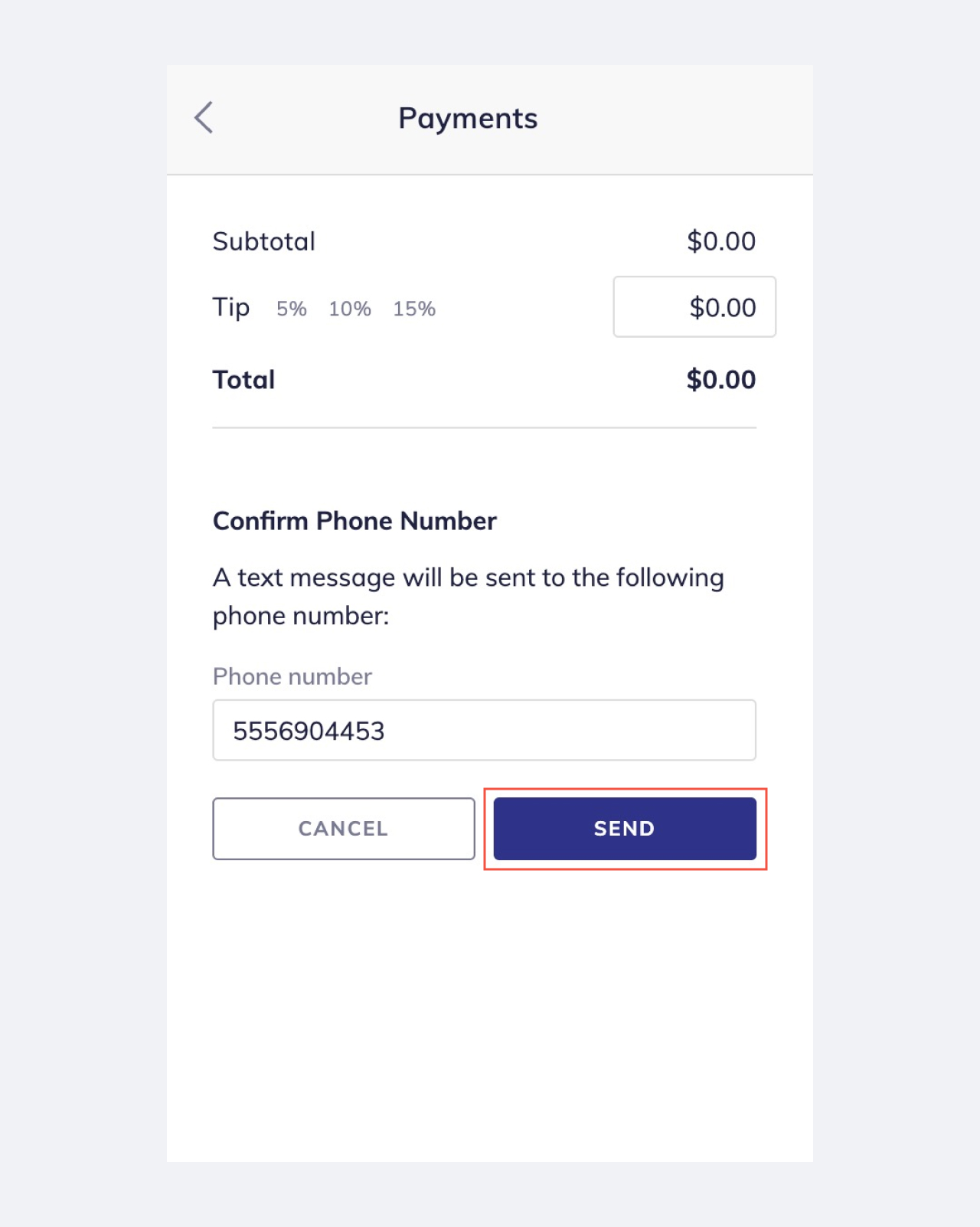Click inside the tip amount field
Screen dimensions: 980x1227
[x=694, y=306]
